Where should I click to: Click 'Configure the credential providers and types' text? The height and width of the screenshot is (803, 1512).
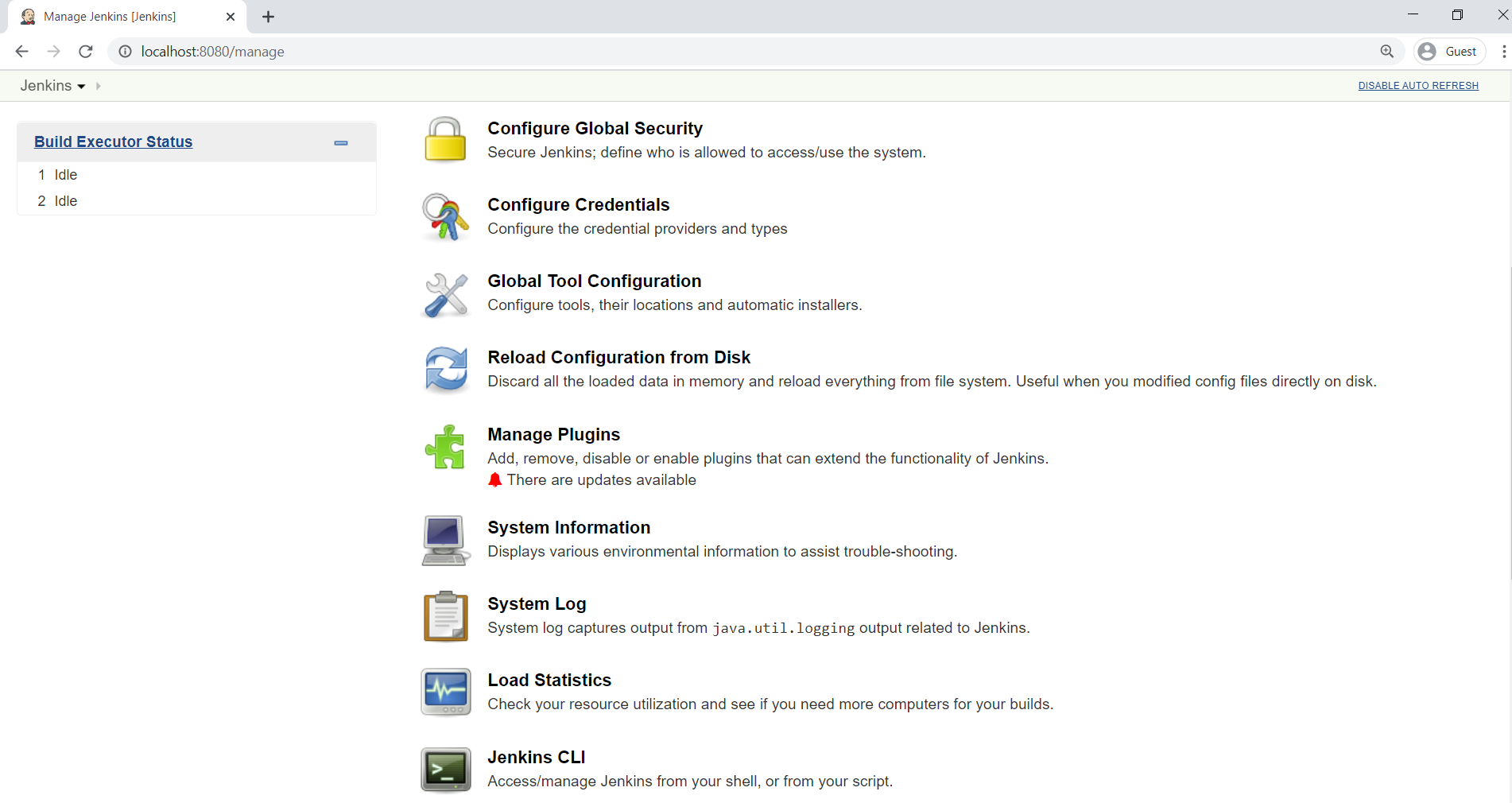(638, 229)
